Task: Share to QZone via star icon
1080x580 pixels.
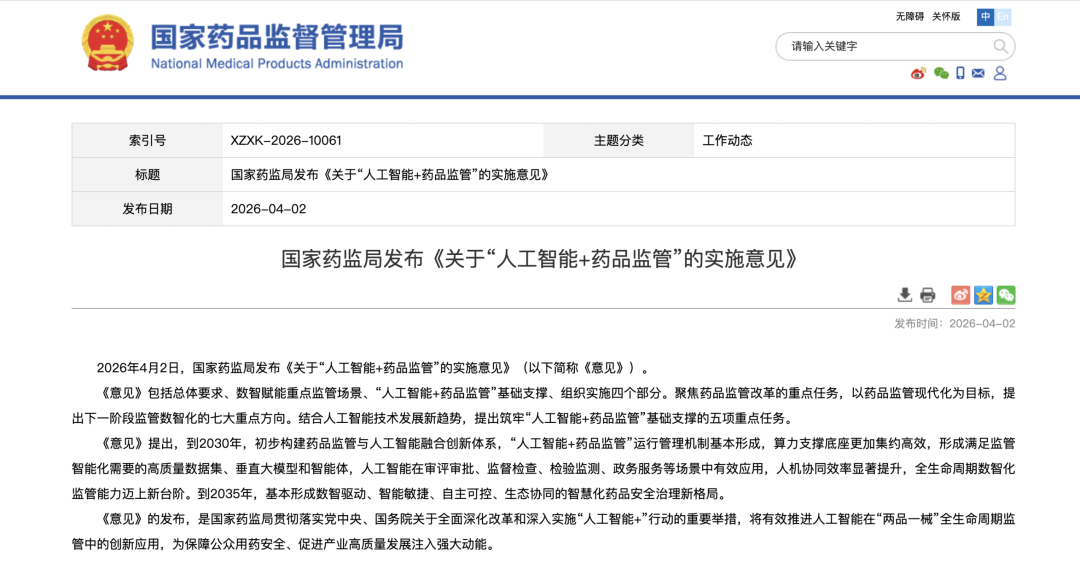Action: (x=983, y=295)
